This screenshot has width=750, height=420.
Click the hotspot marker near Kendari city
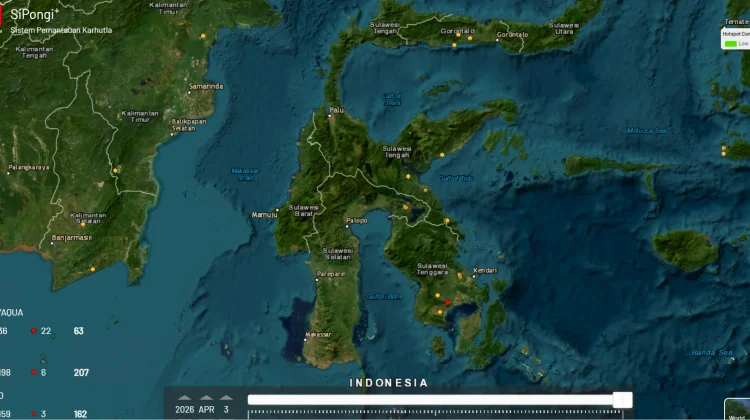460,276
